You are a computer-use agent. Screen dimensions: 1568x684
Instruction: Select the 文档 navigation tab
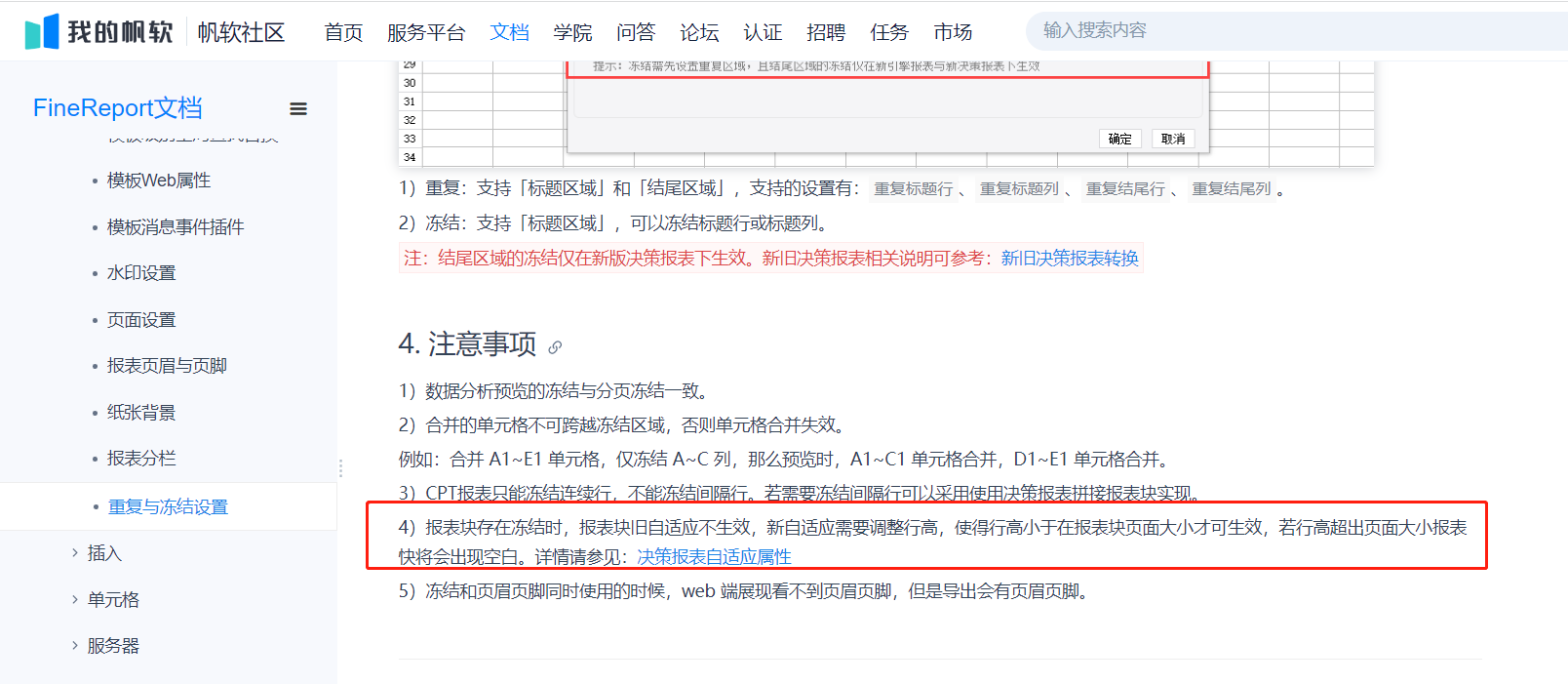509,32
